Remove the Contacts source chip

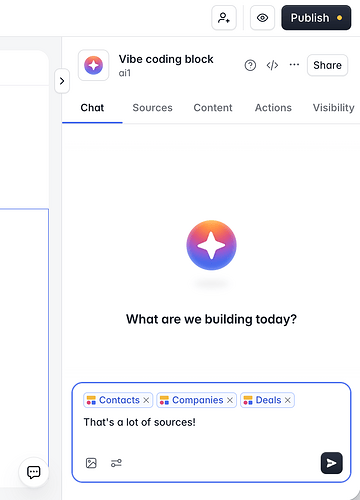pos(146,400)
